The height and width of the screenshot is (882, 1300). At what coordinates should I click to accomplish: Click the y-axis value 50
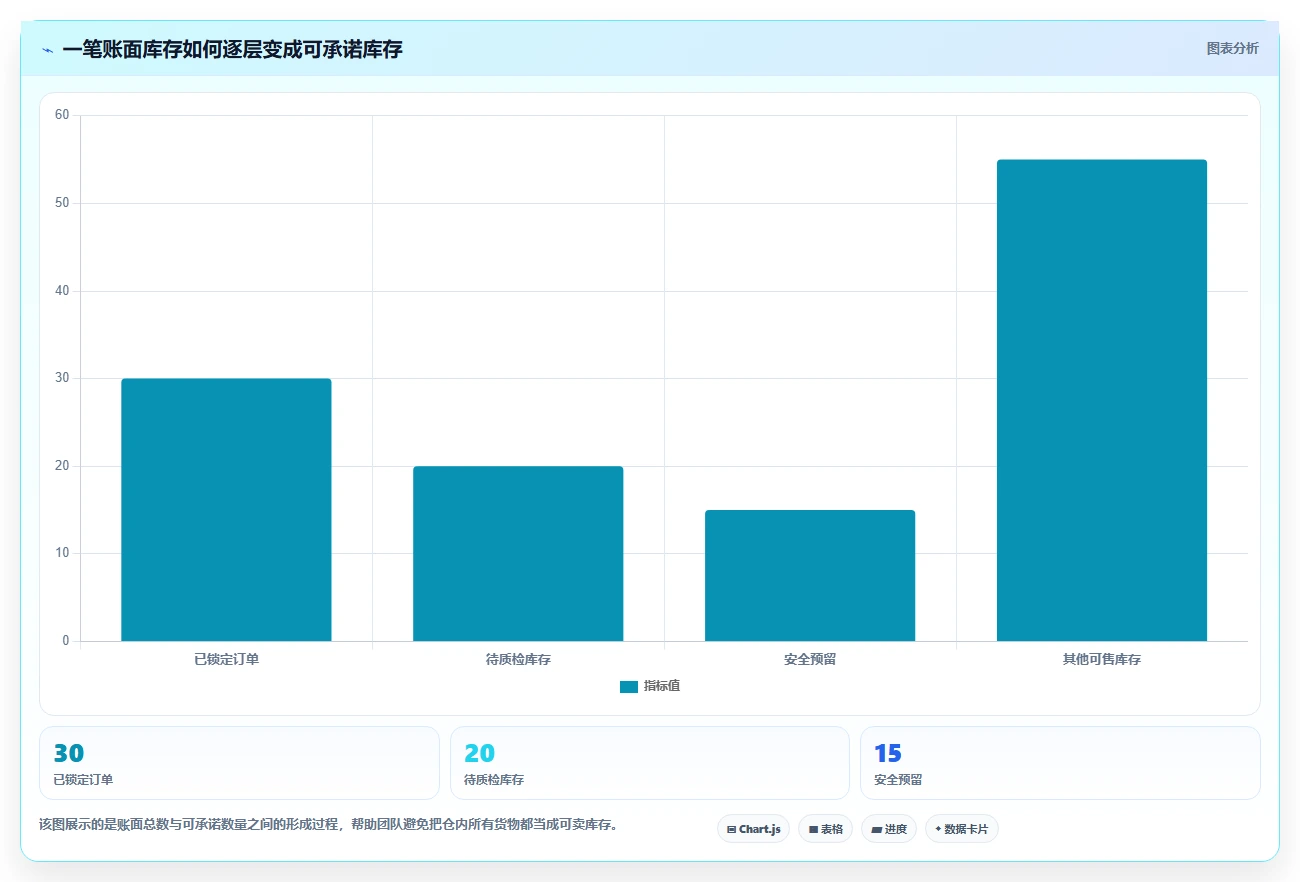(x=62, y=203)
